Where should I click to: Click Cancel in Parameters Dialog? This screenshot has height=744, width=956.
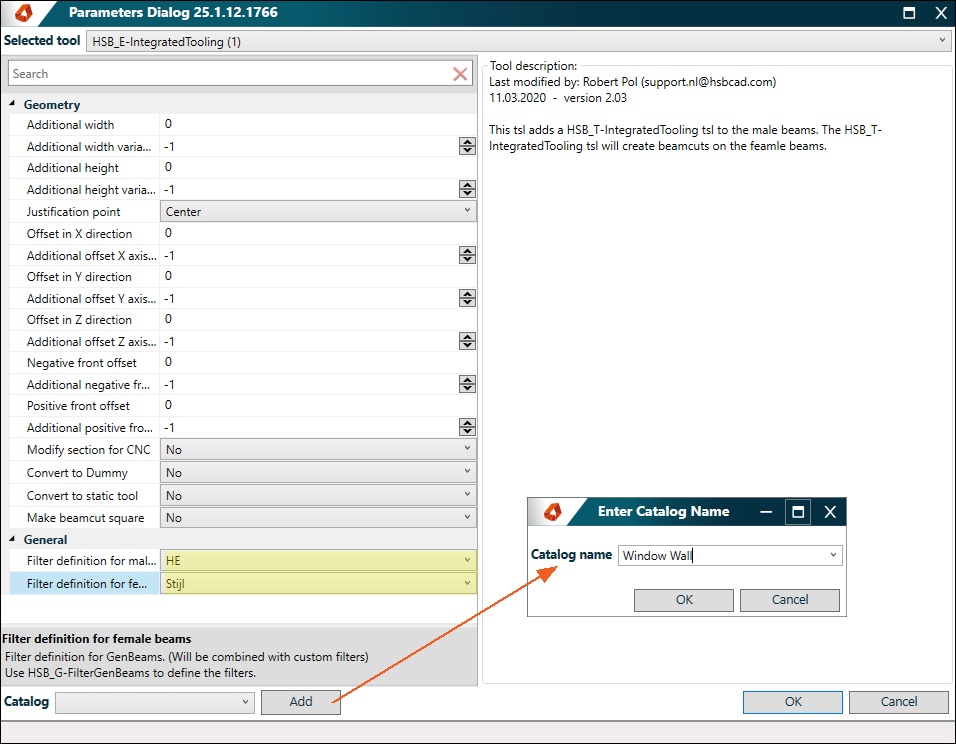899,702
